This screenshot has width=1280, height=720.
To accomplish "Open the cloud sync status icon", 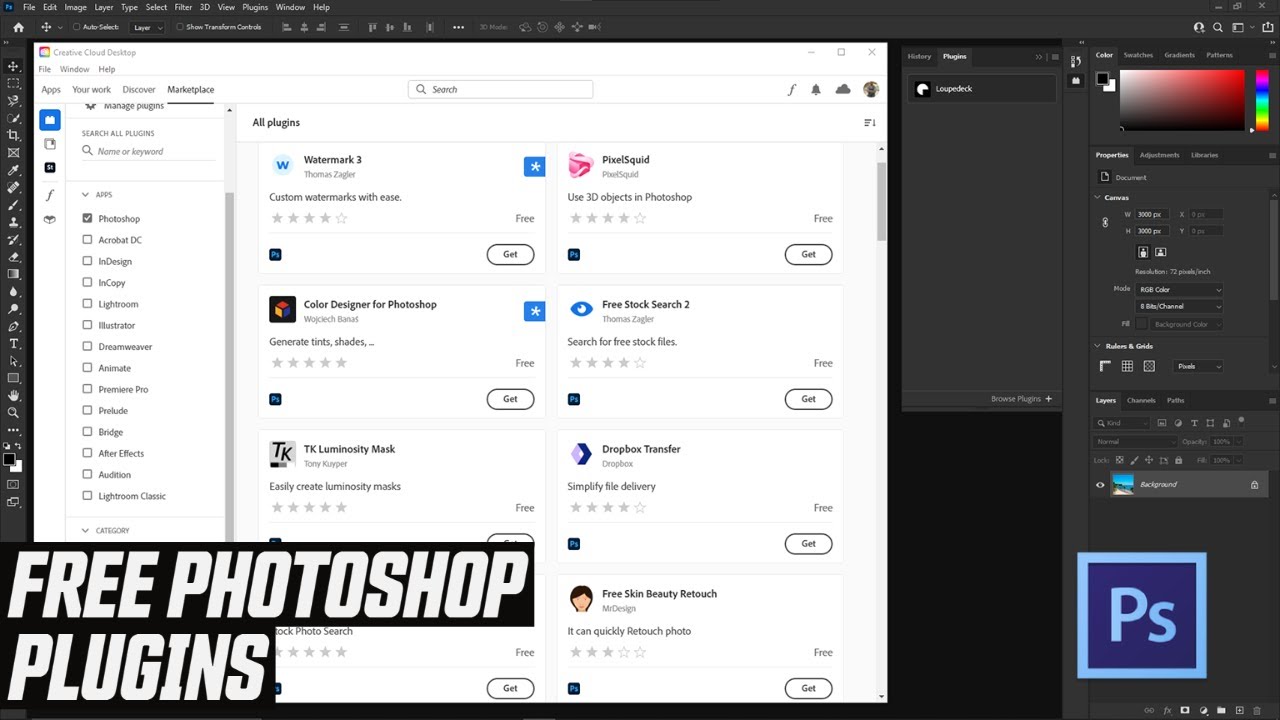I will [843, 90].
